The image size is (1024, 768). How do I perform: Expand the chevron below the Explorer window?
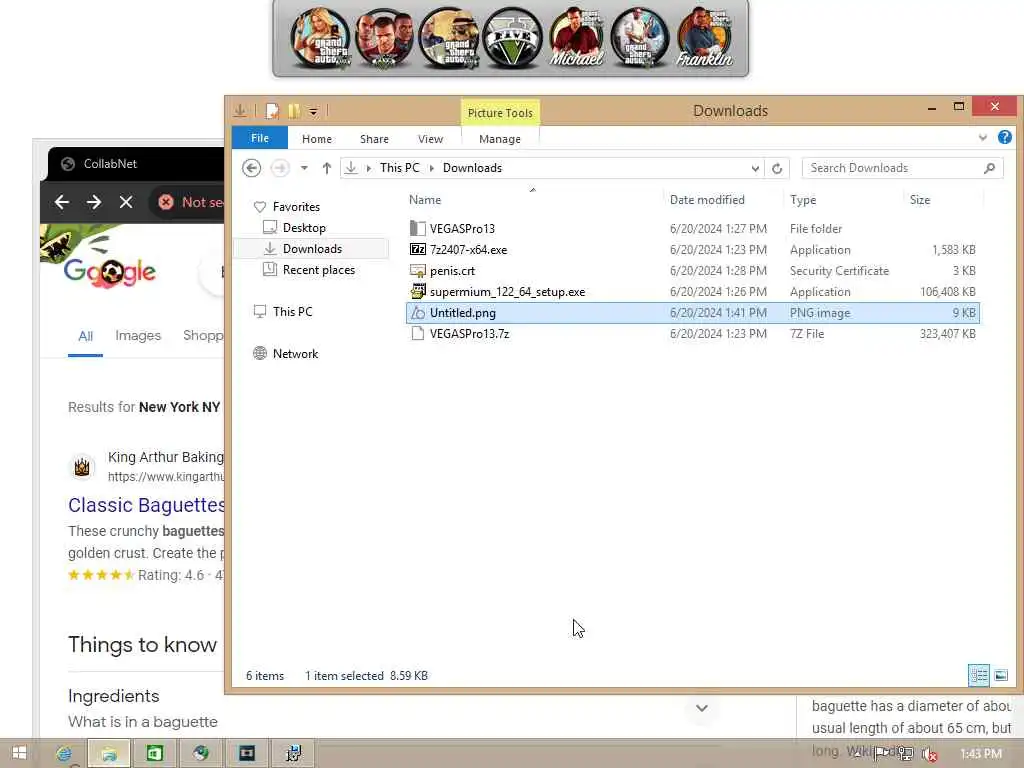[702, 708]
